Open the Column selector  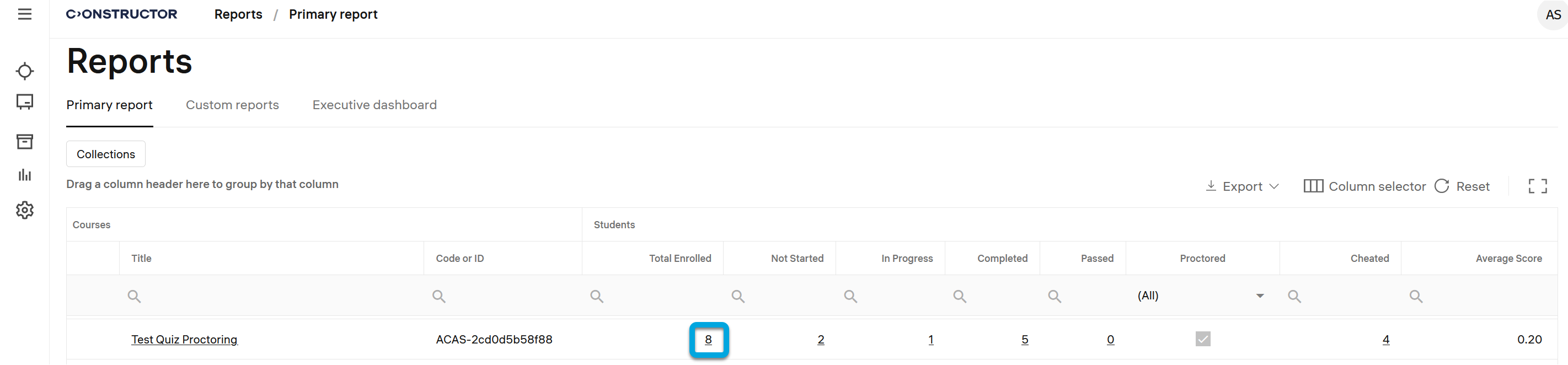[1364, 186]
